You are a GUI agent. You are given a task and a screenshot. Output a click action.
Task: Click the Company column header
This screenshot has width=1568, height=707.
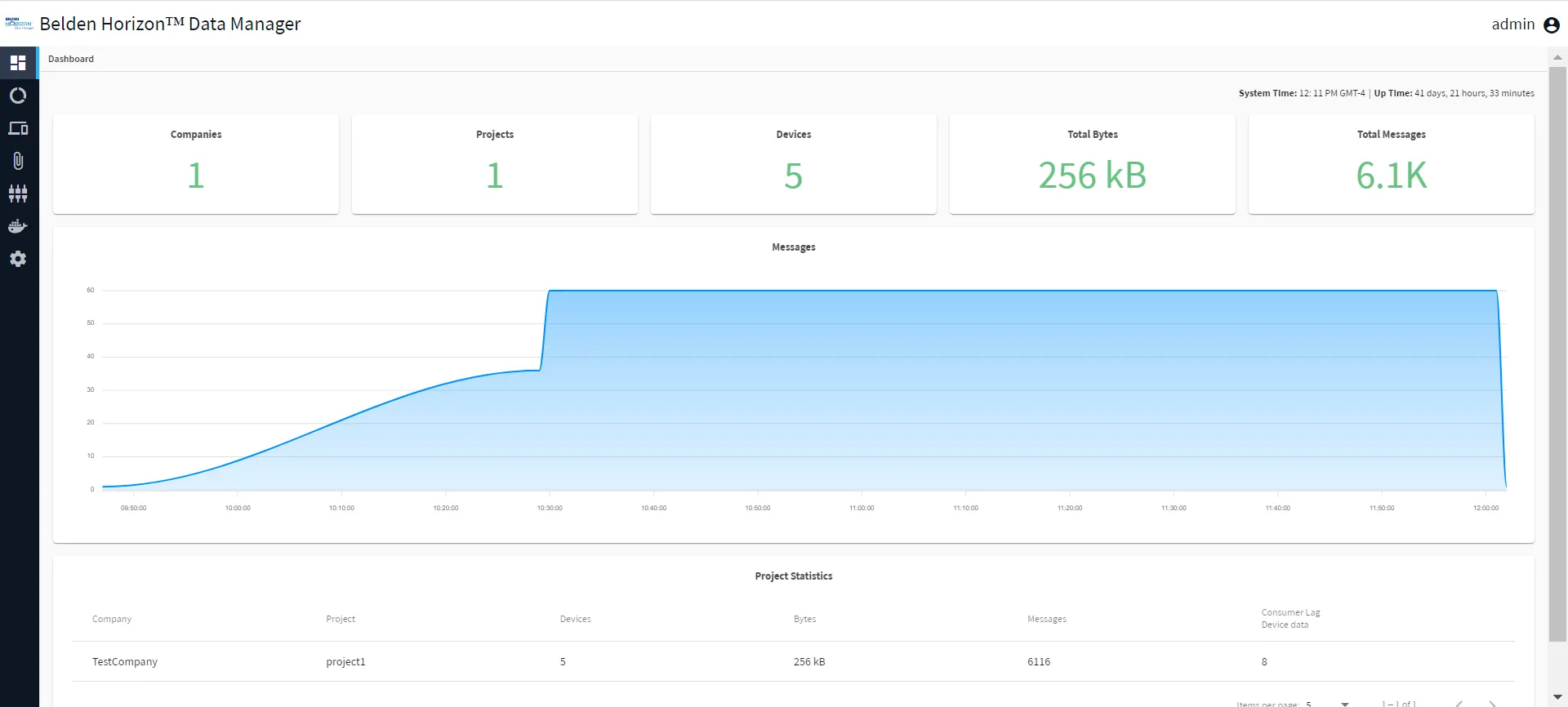pyautogui.click(x=112, y=619)
